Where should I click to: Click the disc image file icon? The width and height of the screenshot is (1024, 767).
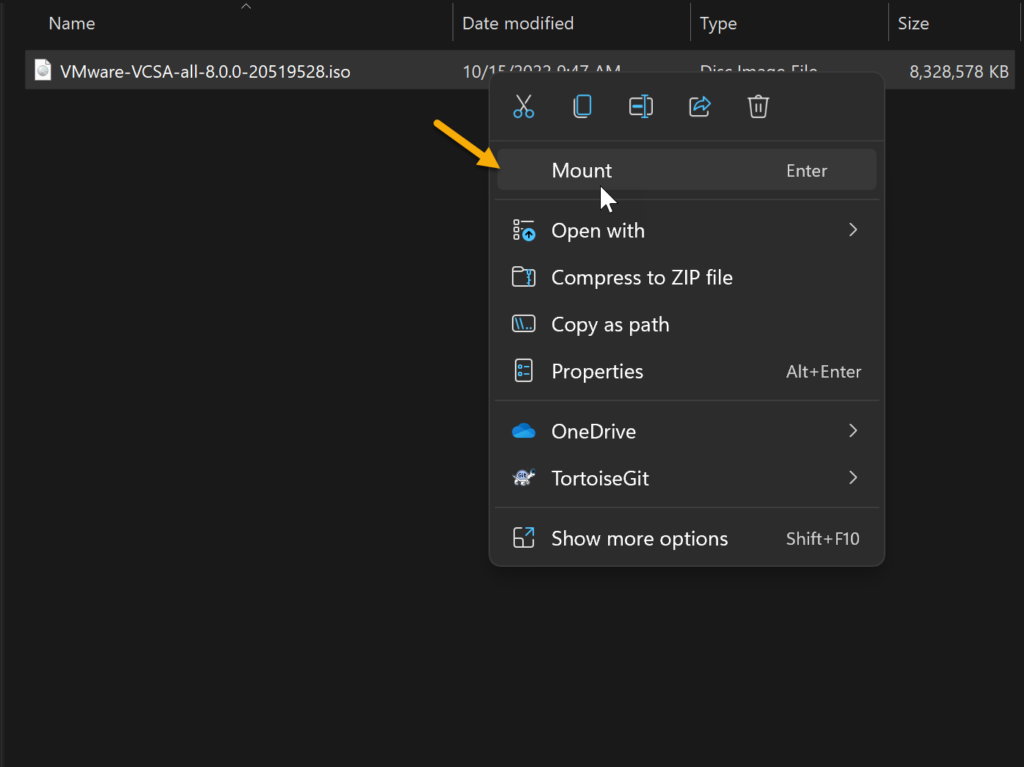click(43, 70)
